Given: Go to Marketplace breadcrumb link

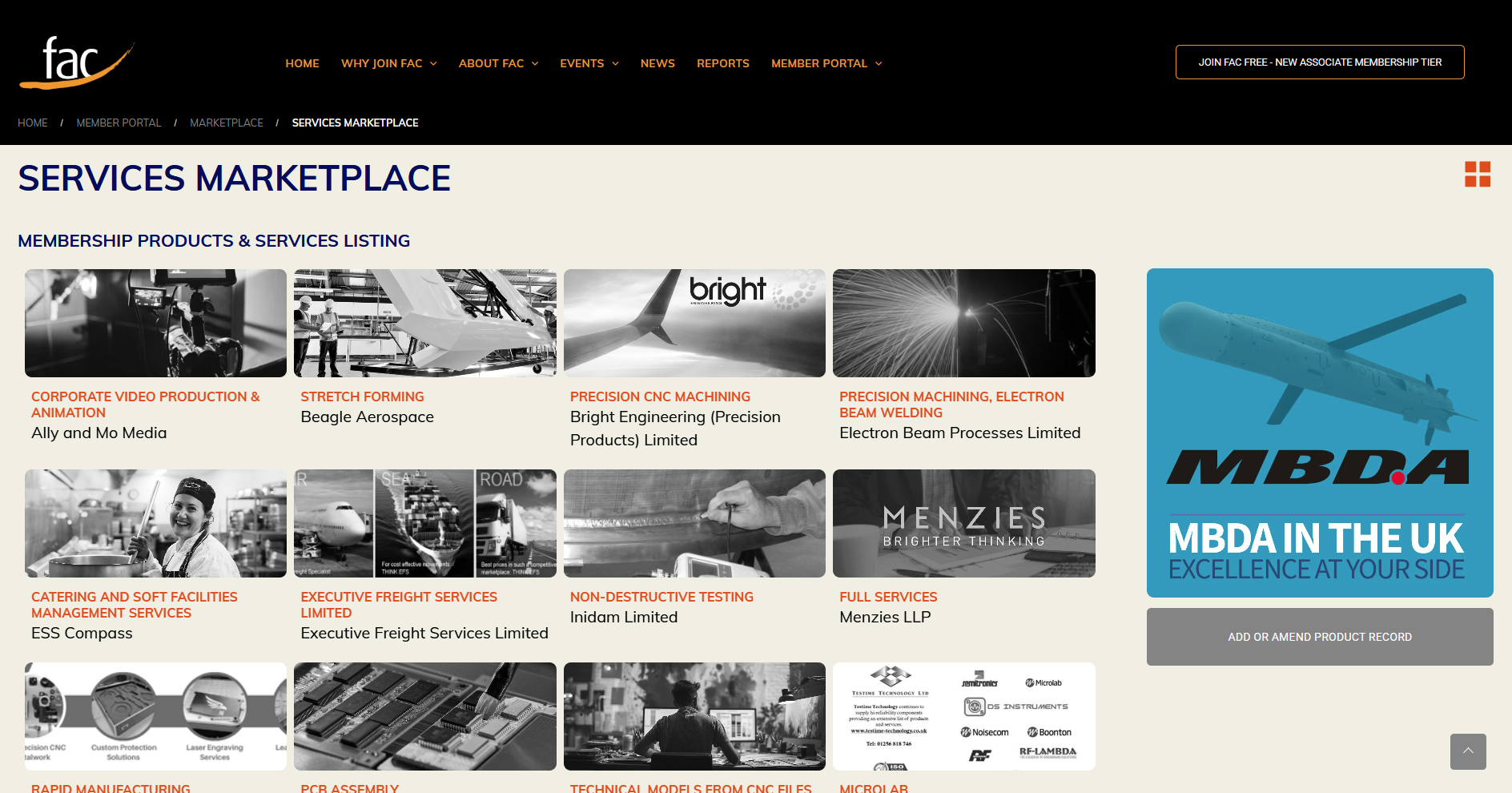Looking at the screenshot, I should click(x=227, y=123).
